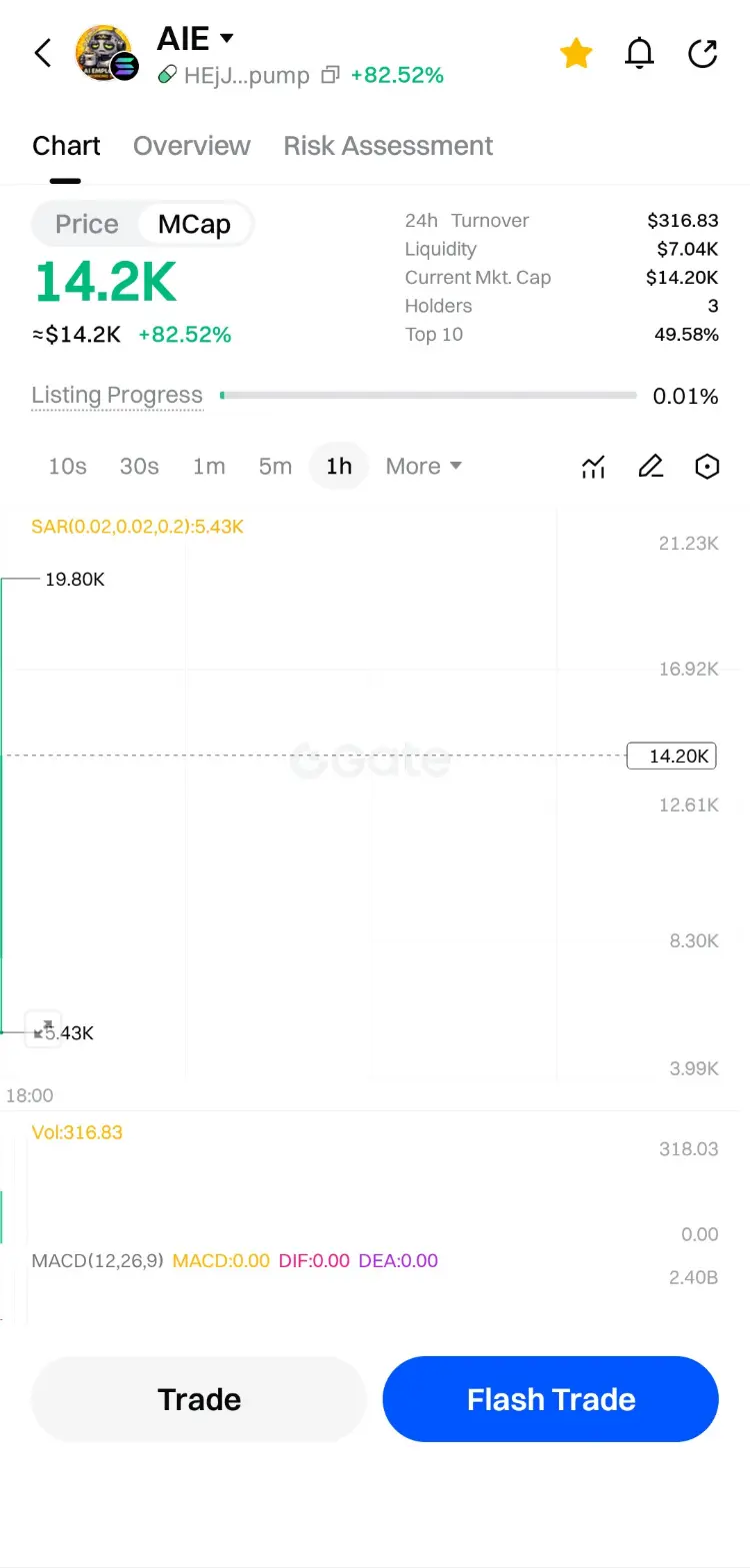The height and width of the screenshot is (1568, 750).
Task: Switch display to Price
Action: (87, 224)
